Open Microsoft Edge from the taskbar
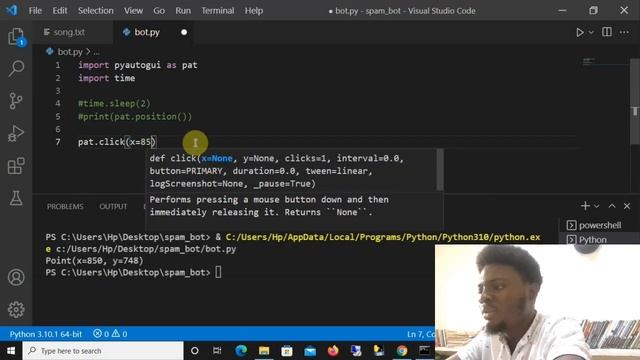640x360 pixels. pyautogui.click(x=241, y=351)
